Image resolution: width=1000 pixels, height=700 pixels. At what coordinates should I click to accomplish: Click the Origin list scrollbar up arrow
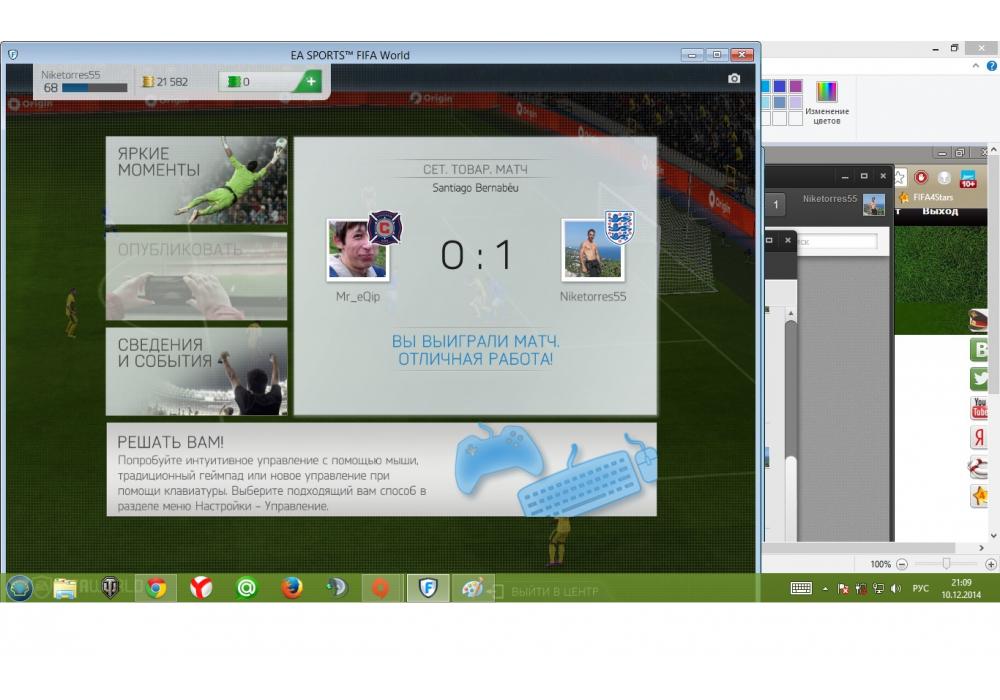coord(791,314)
